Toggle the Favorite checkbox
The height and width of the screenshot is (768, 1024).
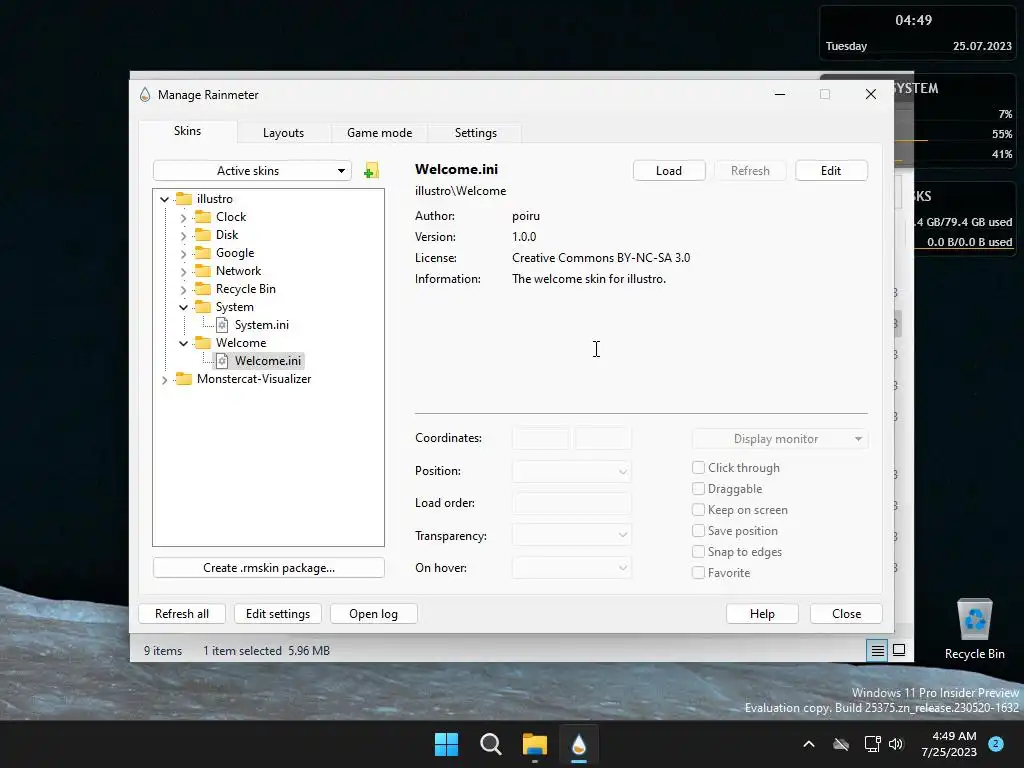pyautogui.click(x=698, y=573)
